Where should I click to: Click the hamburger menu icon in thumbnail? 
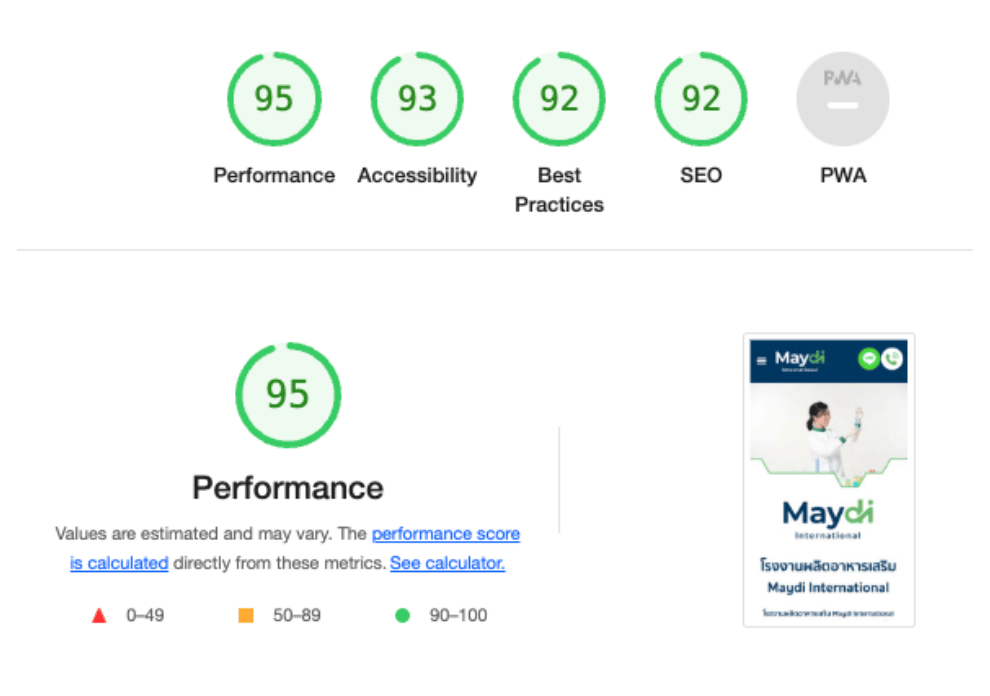761,361
